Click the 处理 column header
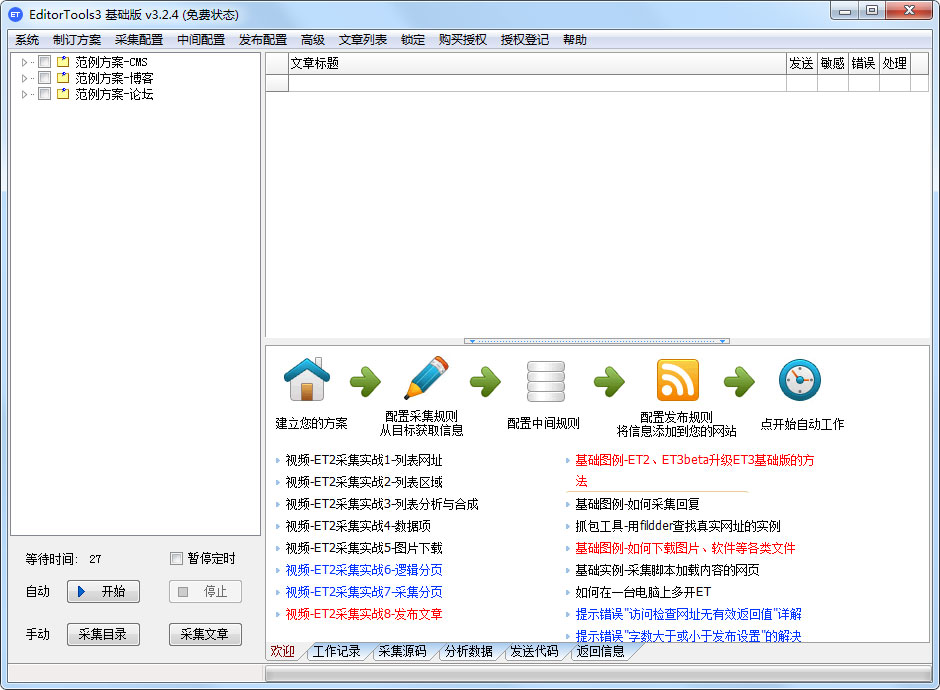940x690 pixels. [x=895, y=64]
